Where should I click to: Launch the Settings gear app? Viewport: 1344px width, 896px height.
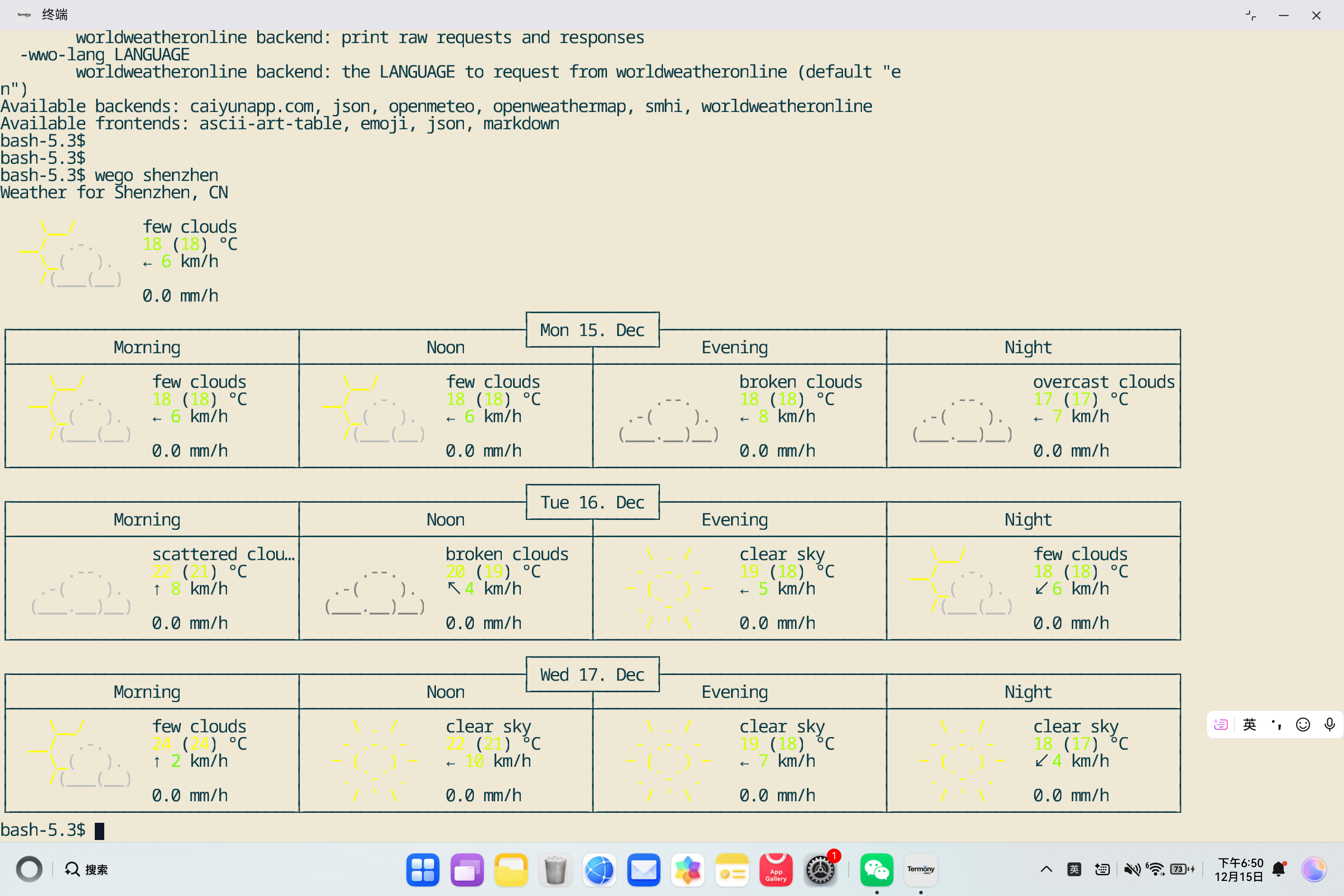pyautogui.click(x=820, y=870)
